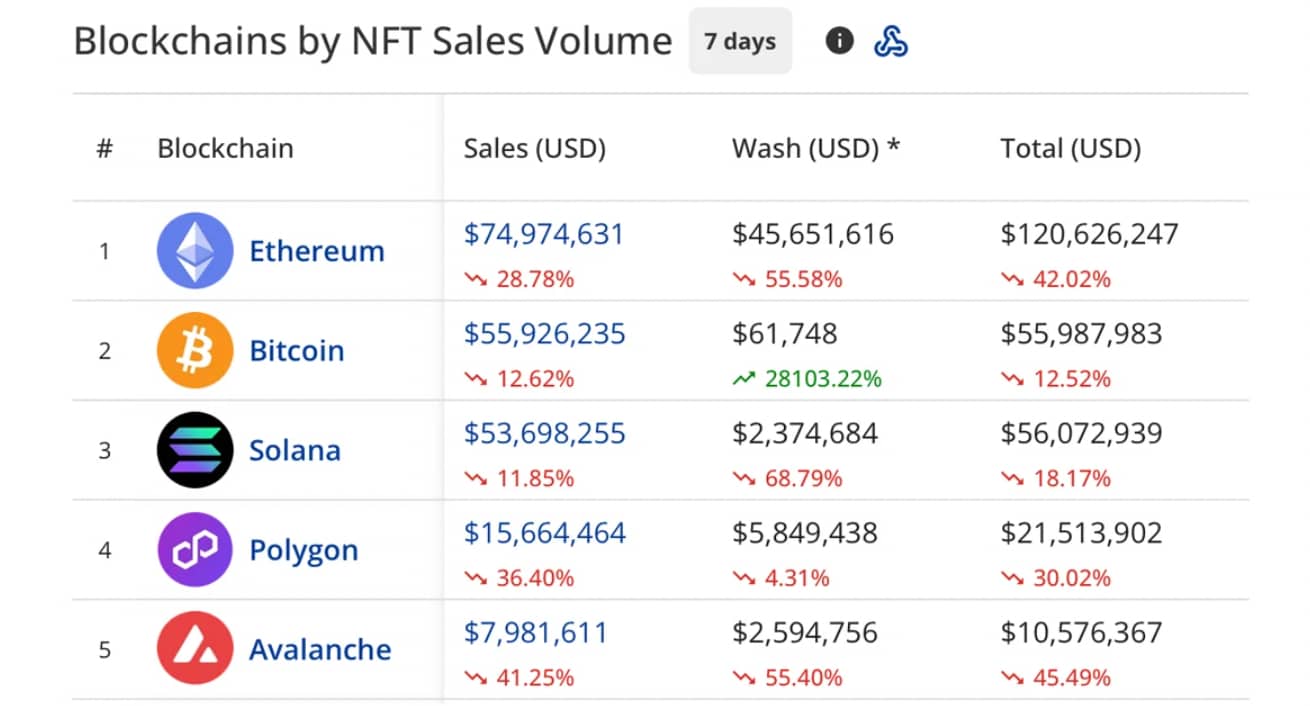This screenshot has height=706, width=1310.
Task: Click the Total (USD) column header
Action: coord(1071,149)
